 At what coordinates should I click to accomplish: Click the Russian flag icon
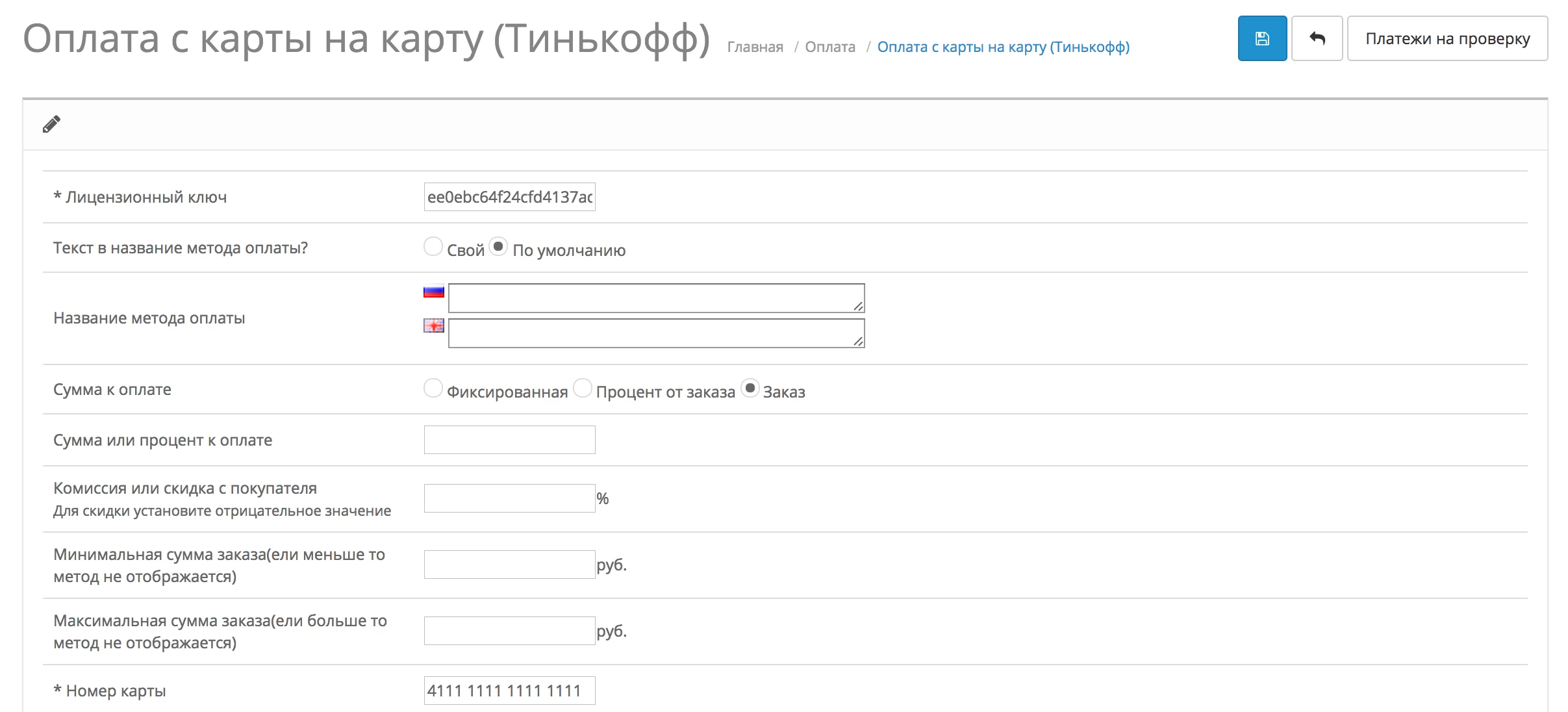click(x=433, y=292)
